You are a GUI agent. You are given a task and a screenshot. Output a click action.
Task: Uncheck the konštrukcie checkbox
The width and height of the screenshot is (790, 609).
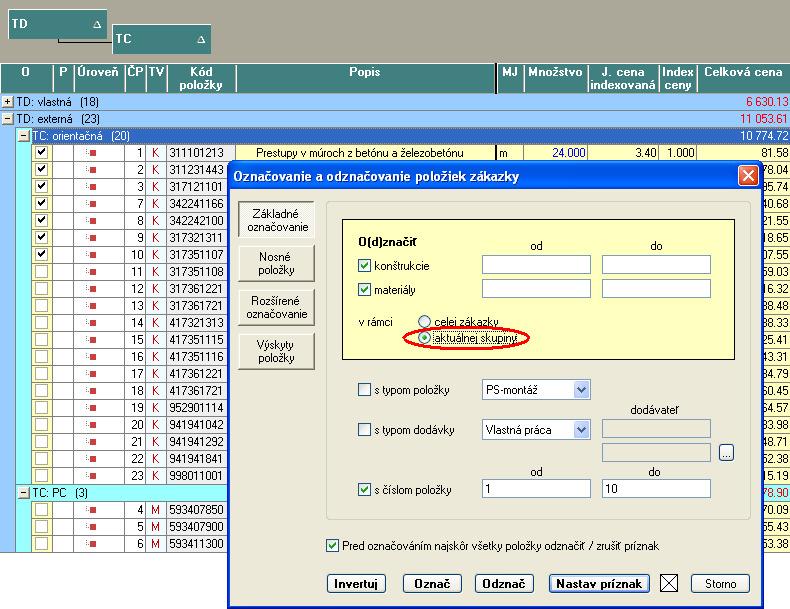(364, 265)
